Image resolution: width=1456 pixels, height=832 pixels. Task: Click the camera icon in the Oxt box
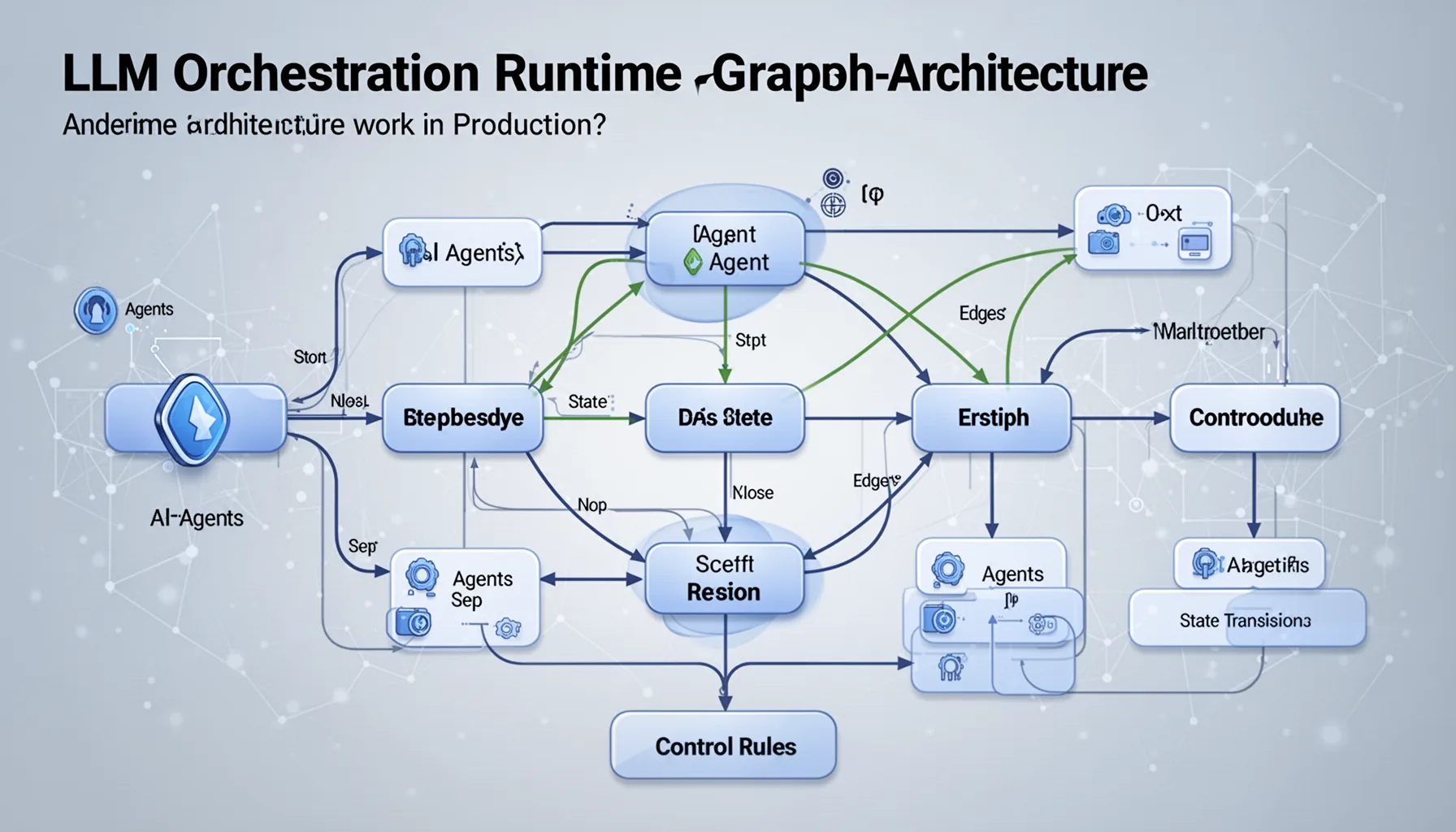click(1103, 241)
